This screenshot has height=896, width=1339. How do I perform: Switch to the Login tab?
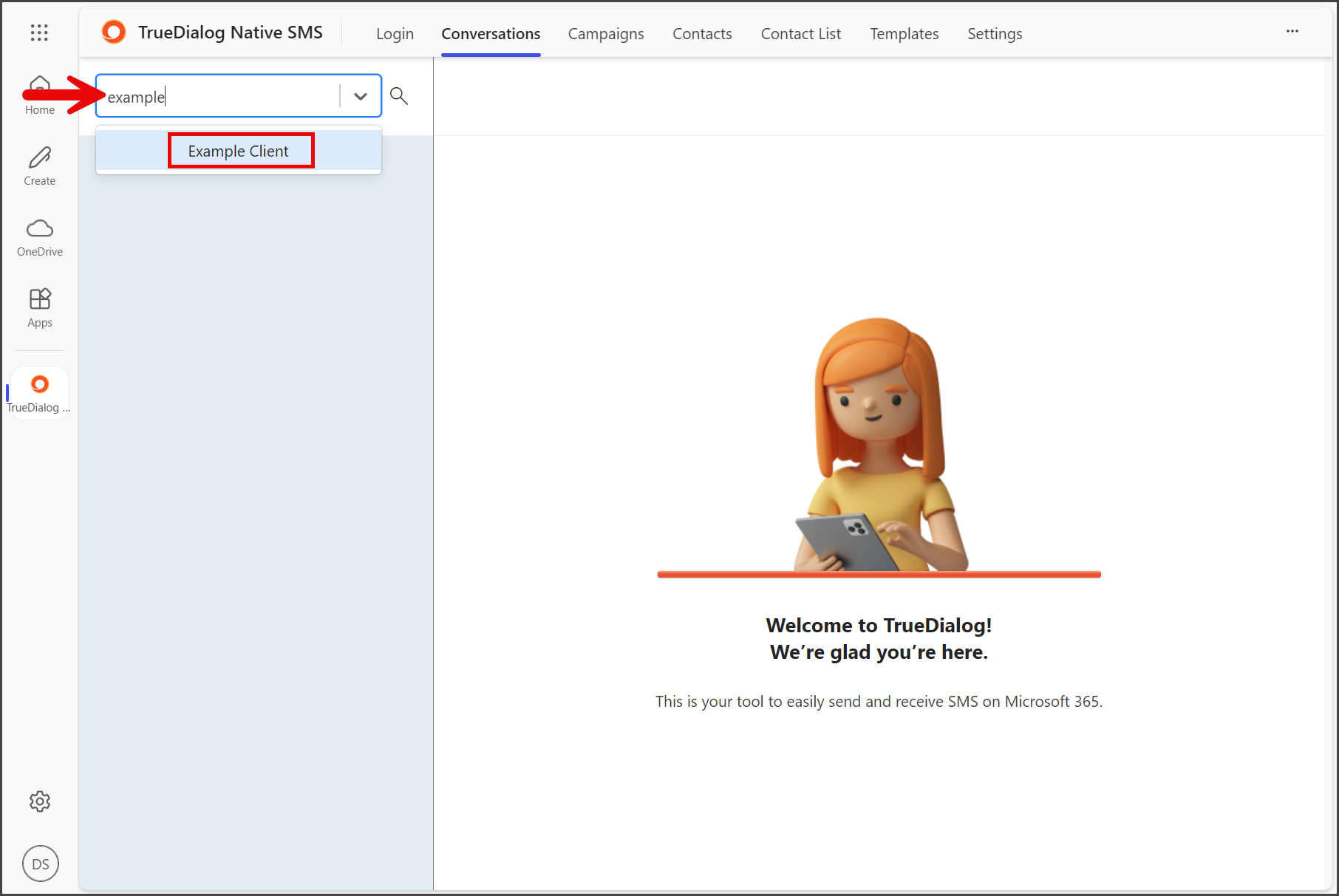coord(395,34)
